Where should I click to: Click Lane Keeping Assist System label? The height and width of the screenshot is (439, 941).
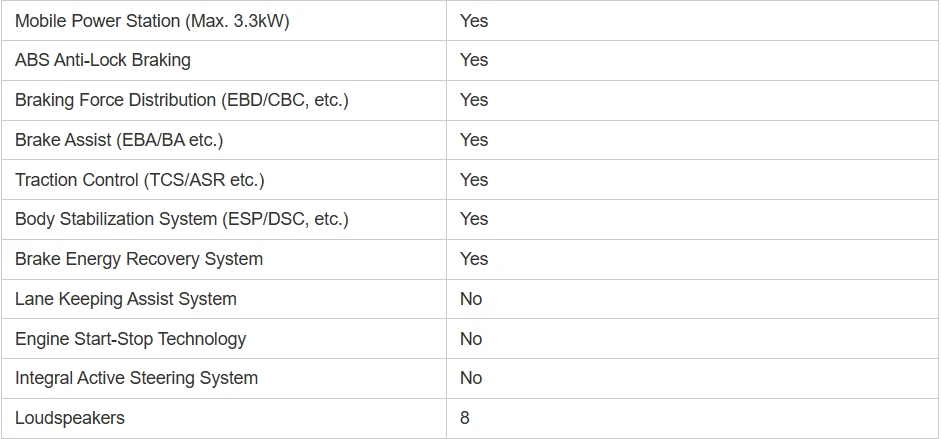tap(125, 299)
